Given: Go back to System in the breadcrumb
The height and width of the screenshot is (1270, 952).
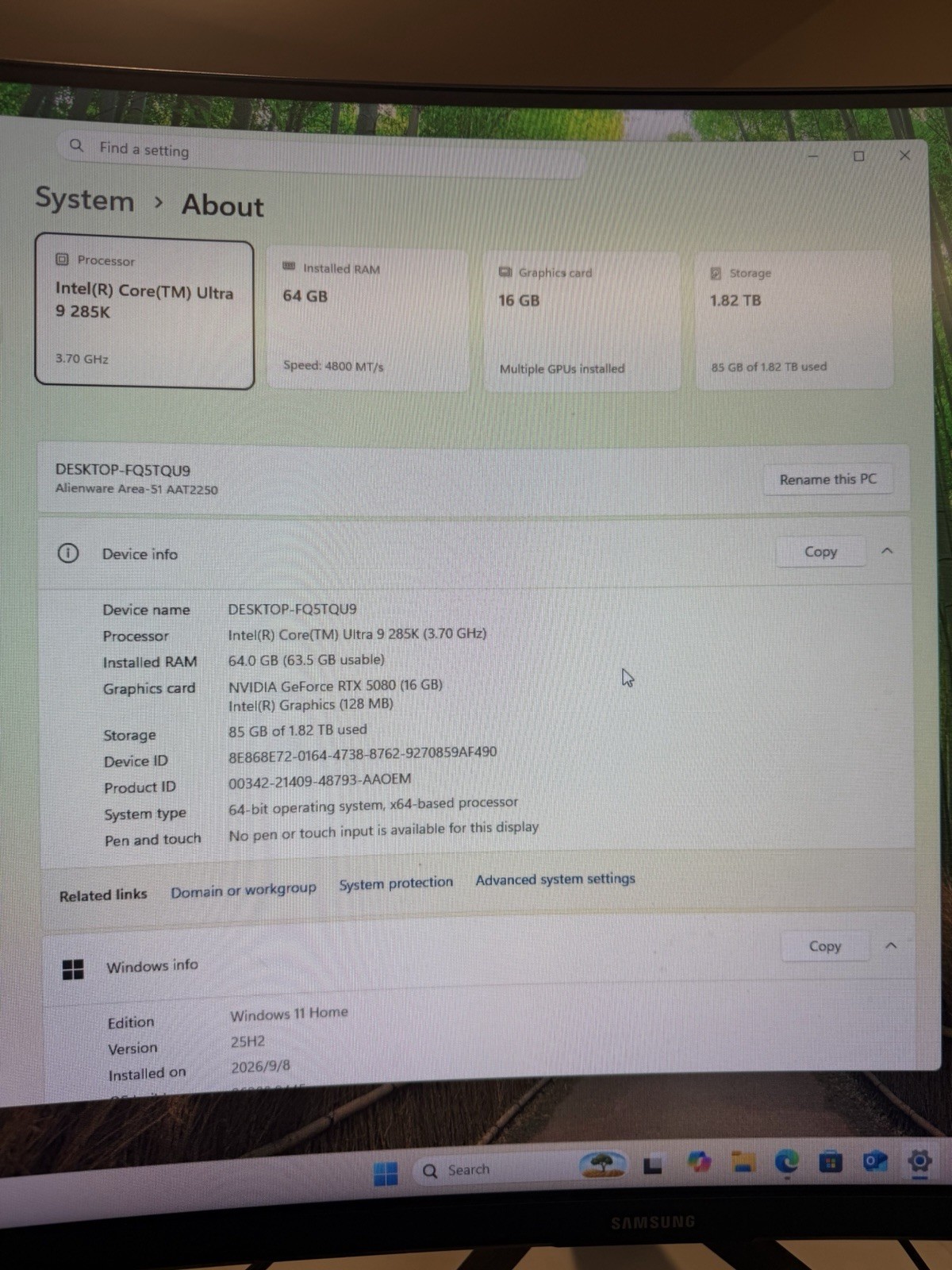Looking at the screenshot, I should (x=85, y=199).
